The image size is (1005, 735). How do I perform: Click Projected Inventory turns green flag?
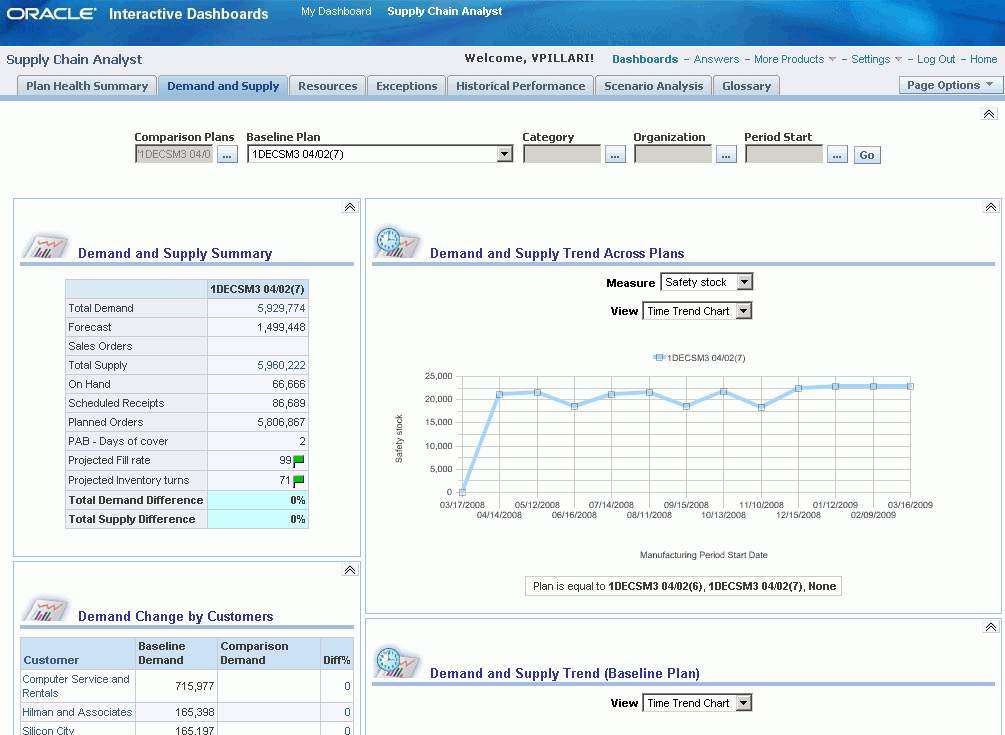point(299,480)
